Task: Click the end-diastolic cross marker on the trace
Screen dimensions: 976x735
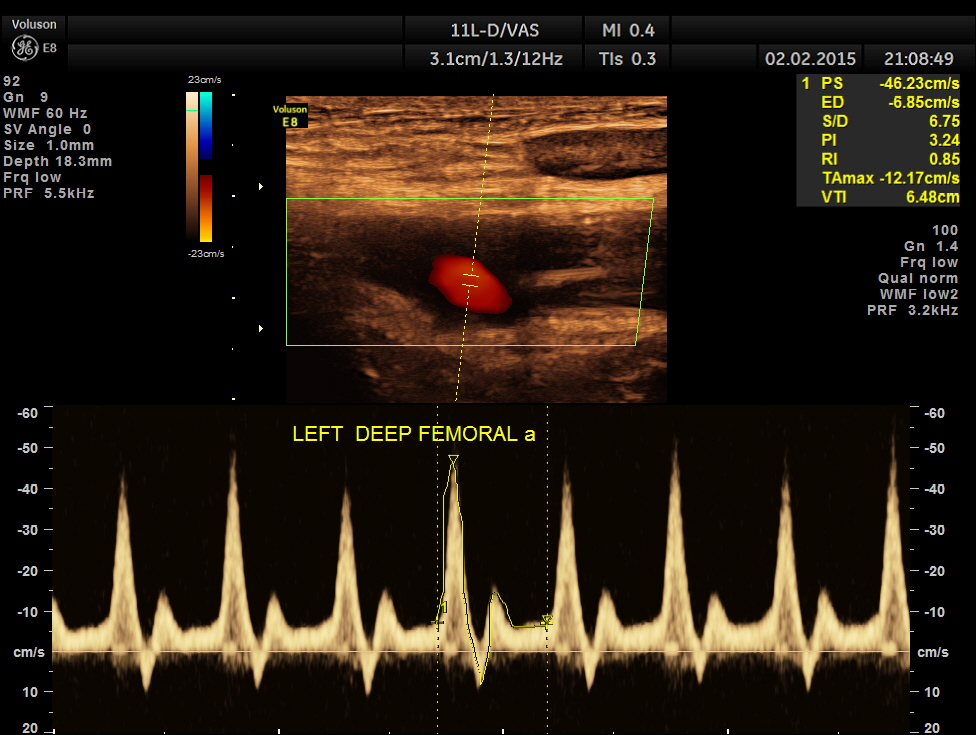Action: pos(546,621)
